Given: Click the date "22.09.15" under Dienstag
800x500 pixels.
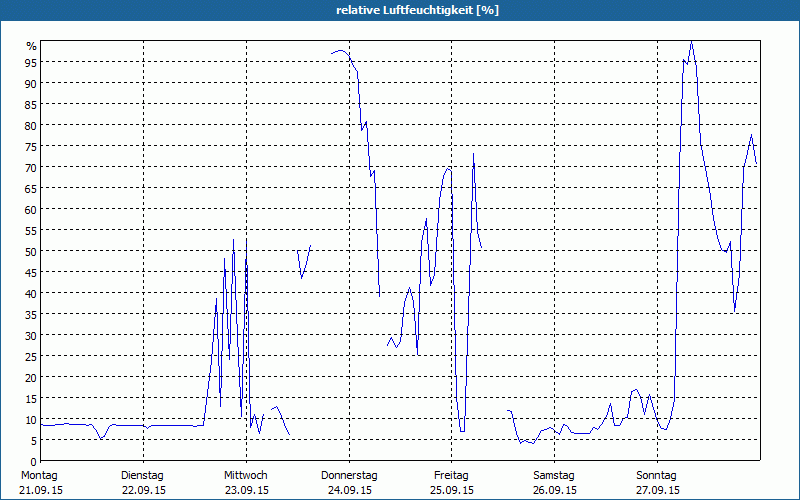Looking at the screenshot, I should 143,490.
